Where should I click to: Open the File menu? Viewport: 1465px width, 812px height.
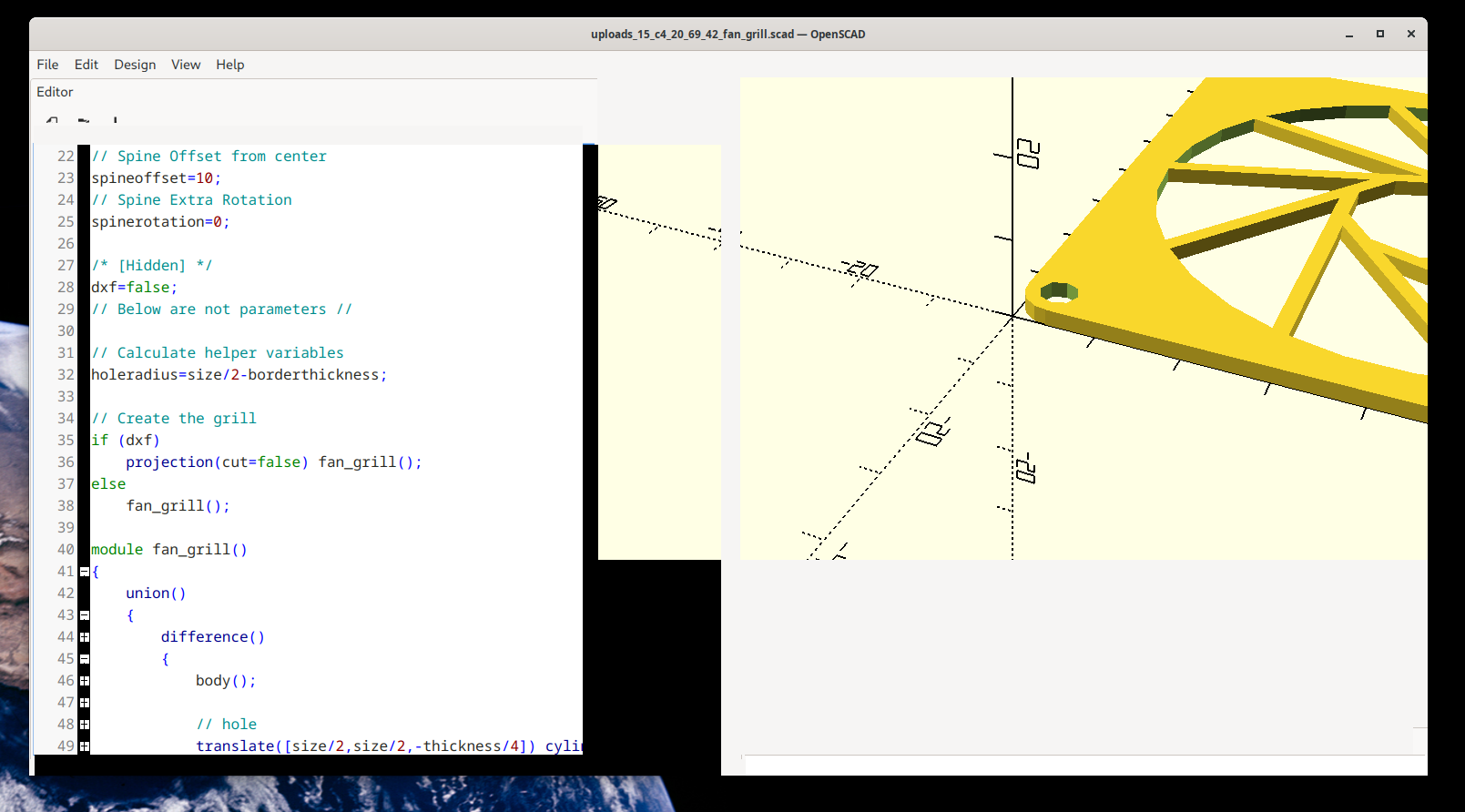tap(47, 65)
